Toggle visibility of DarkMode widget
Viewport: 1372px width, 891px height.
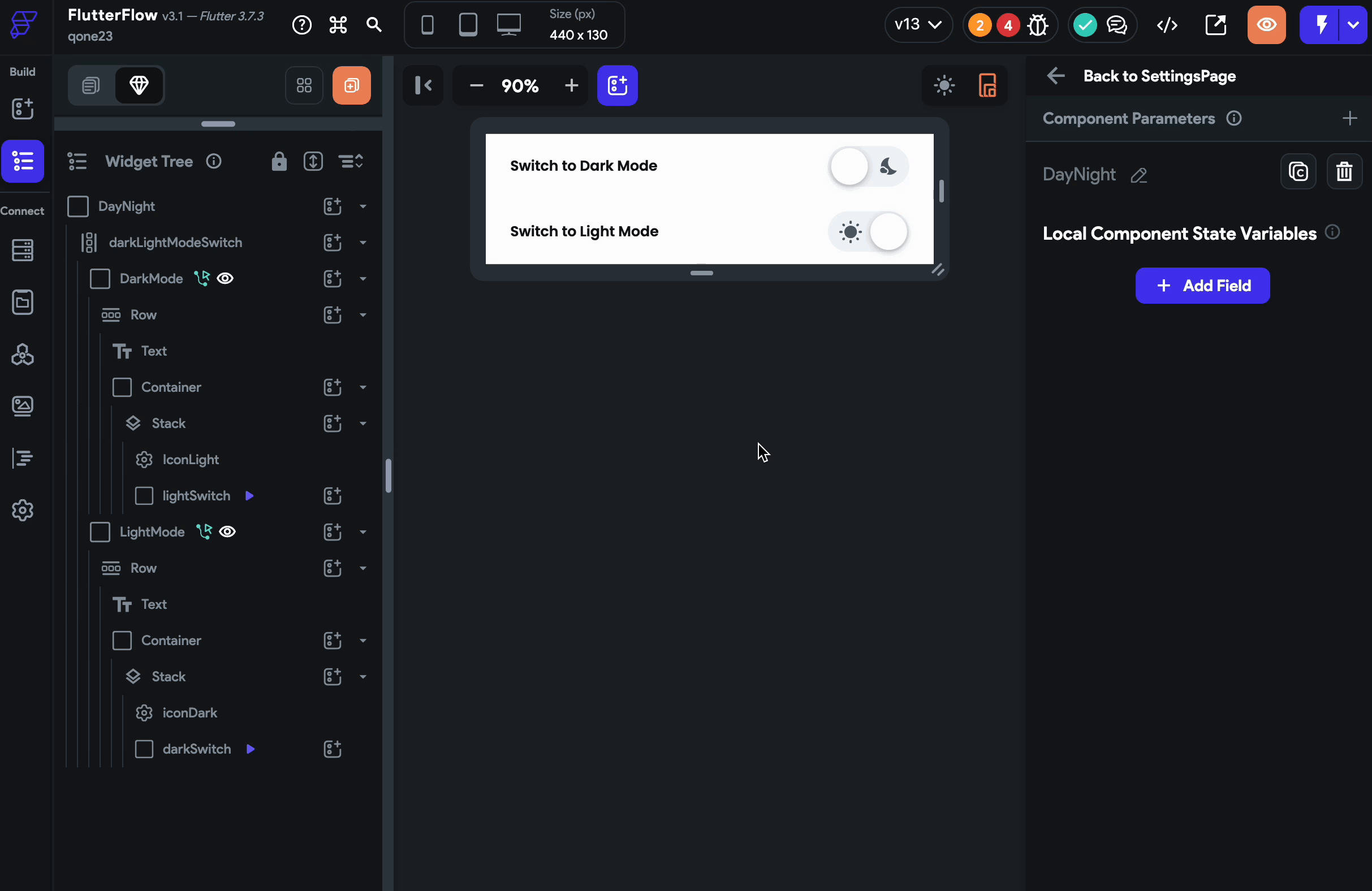click(x=224, y=278)
